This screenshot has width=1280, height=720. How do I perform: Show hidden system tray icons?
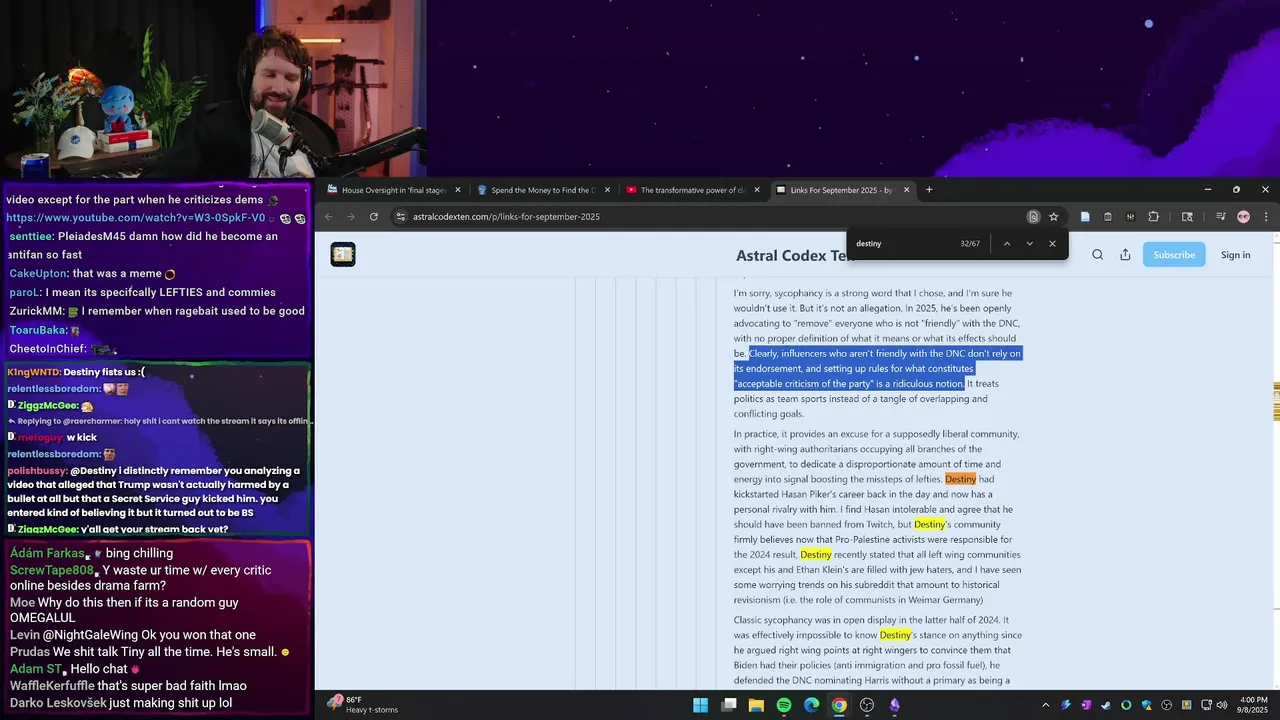coord(1046,706)
